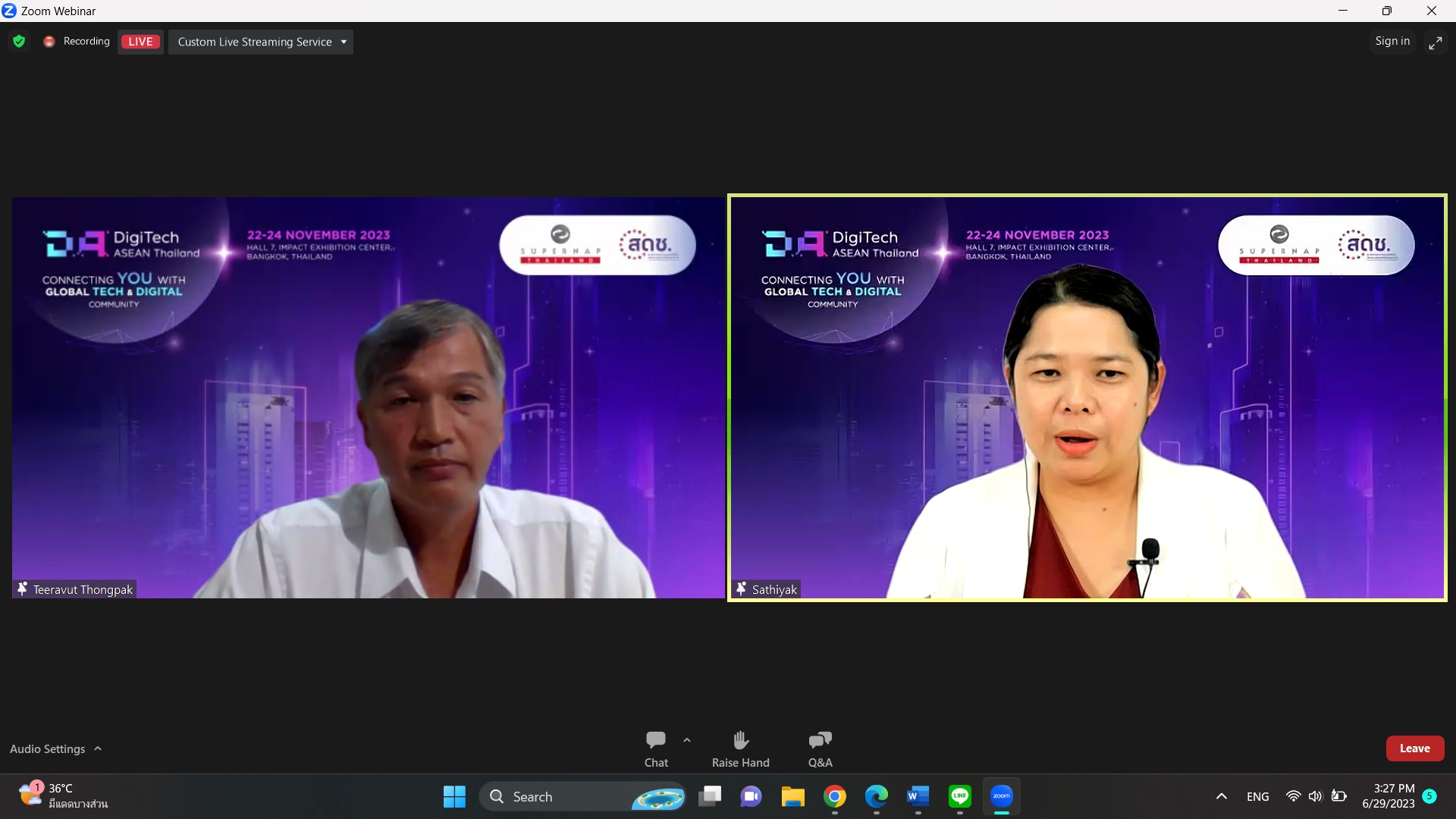Image resolution: width=1456 pixels, height=819 pixels.
Task: Click the red Leave button
Action: 1414,748
